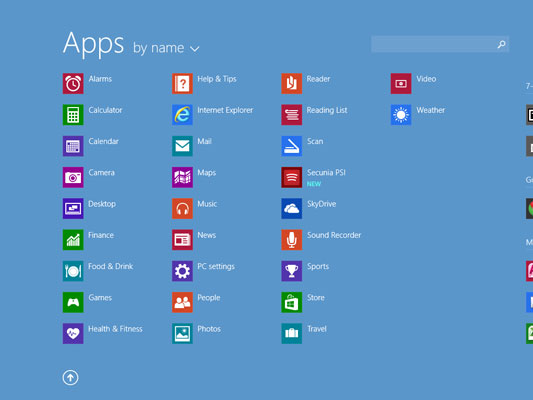The width and height of the screenshot is (533, 400).
Task: Open PC settings gear icon
Action: (183, 271)
